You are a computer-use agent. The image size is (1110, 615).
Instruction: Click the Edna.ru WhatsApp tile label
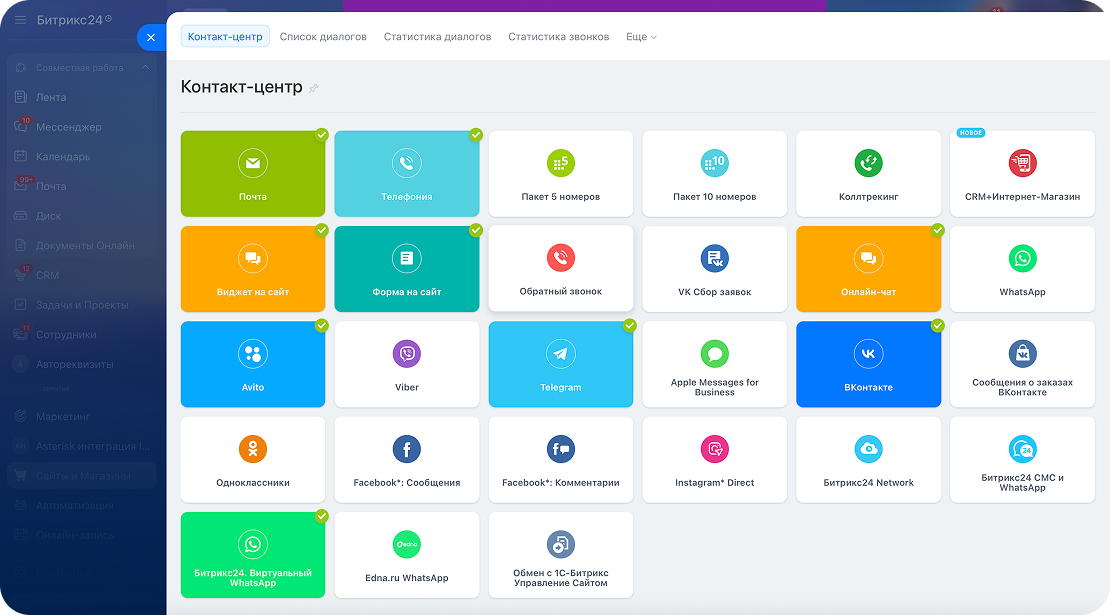(406, 578)
